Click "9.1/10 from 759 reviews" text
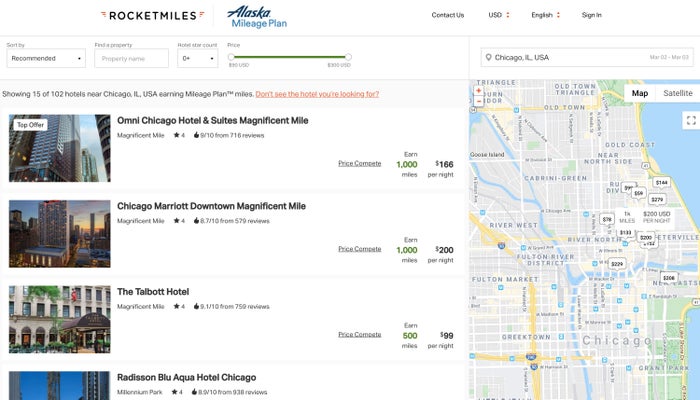The height and width of the screenshot is (400, 700). (235, 307)
